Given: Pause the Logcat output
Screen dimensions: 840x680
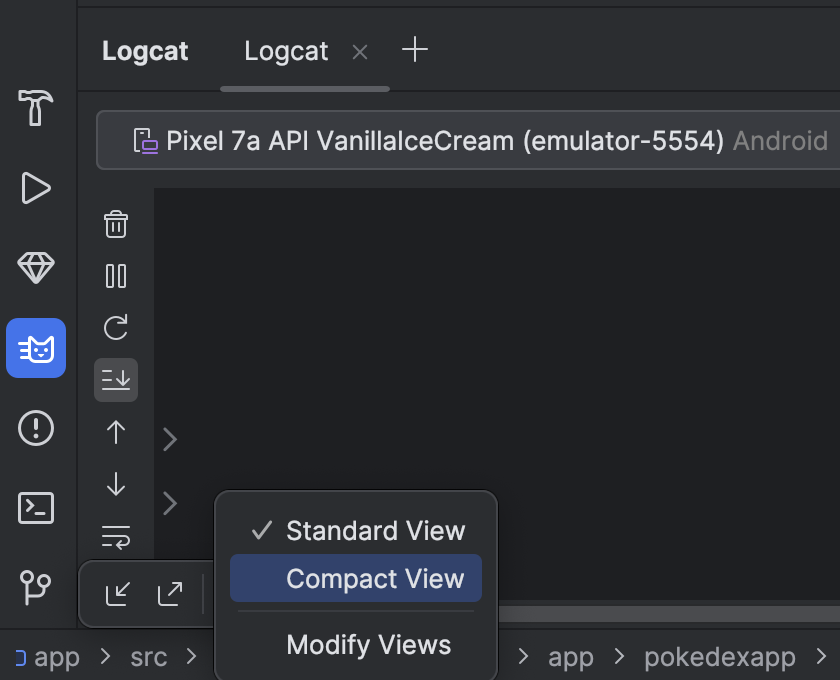Looking at the screenshot, I should coord(116,276).
